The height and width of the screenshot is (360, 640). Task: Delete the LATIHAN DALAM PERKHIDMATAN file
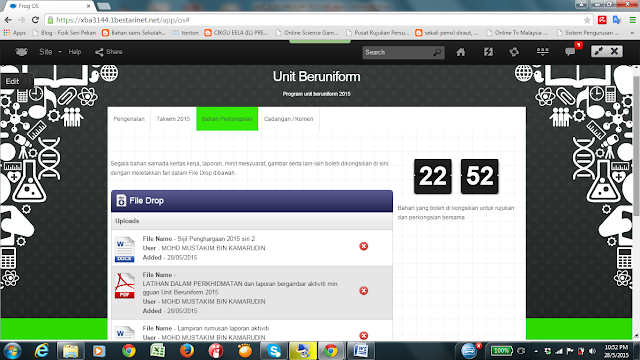364,291
